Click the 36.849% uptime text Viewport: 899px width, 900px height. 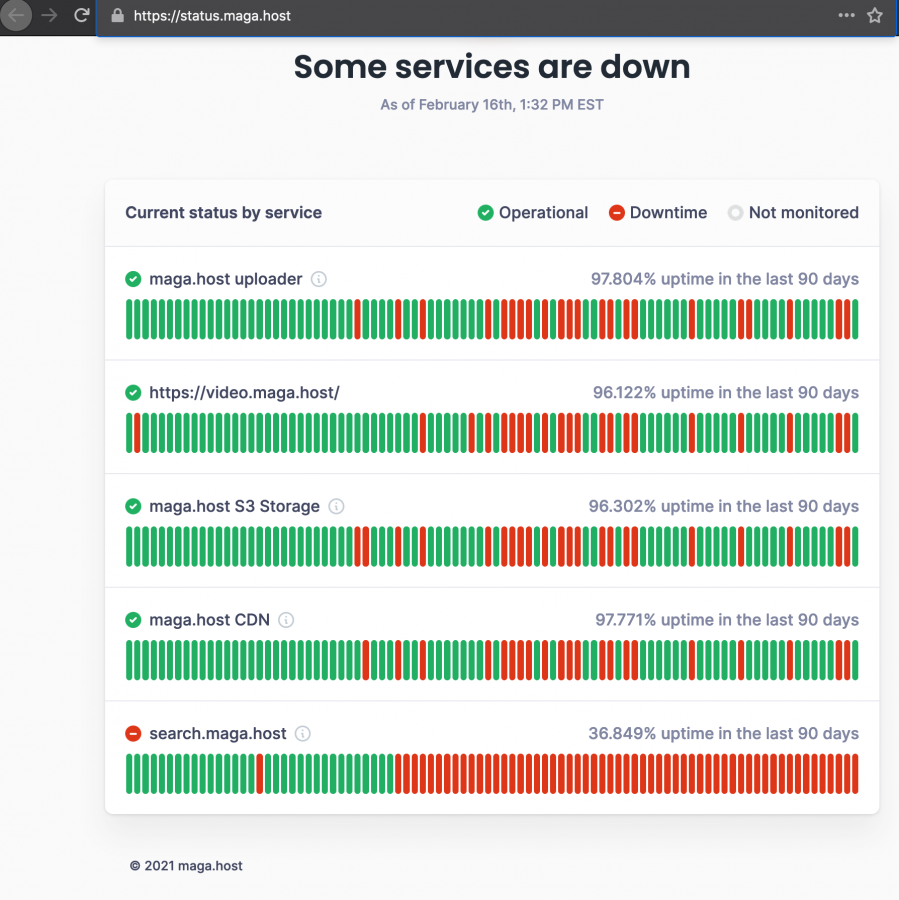pyautogui.click(x=724, y=734)
